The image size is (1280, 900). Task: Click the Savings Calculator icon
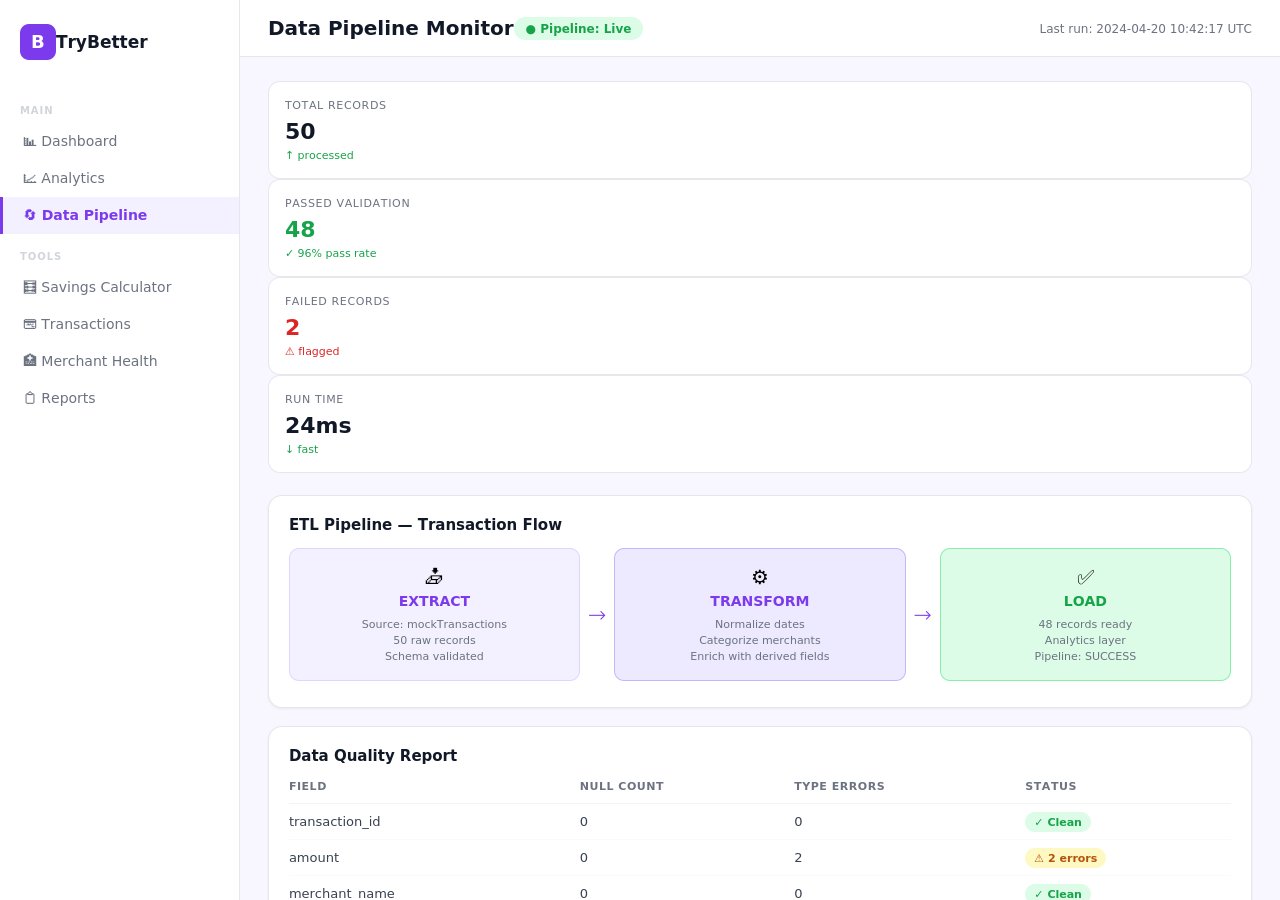coord(30,288)
